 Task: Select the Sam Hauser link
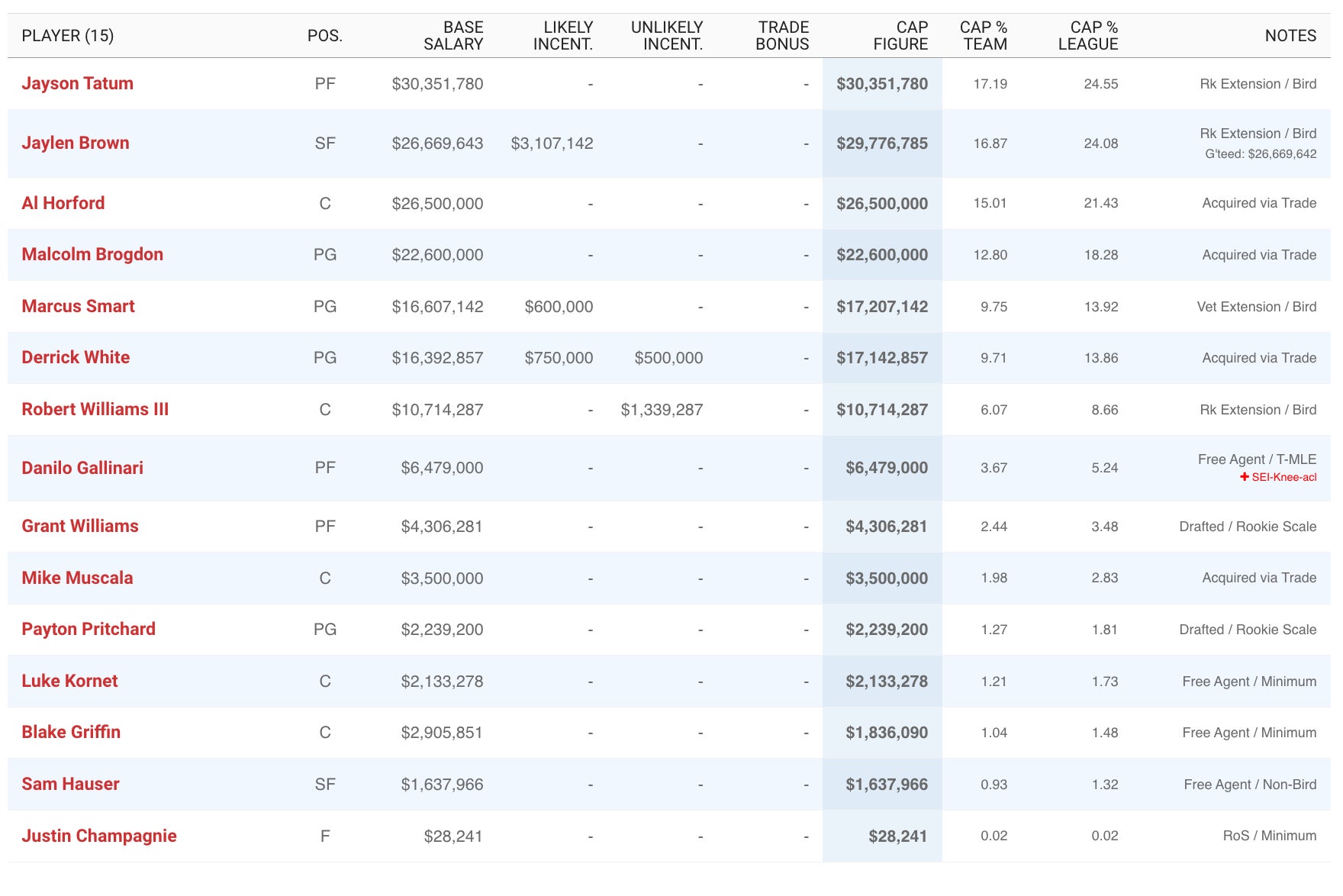(x=70, y=785)
